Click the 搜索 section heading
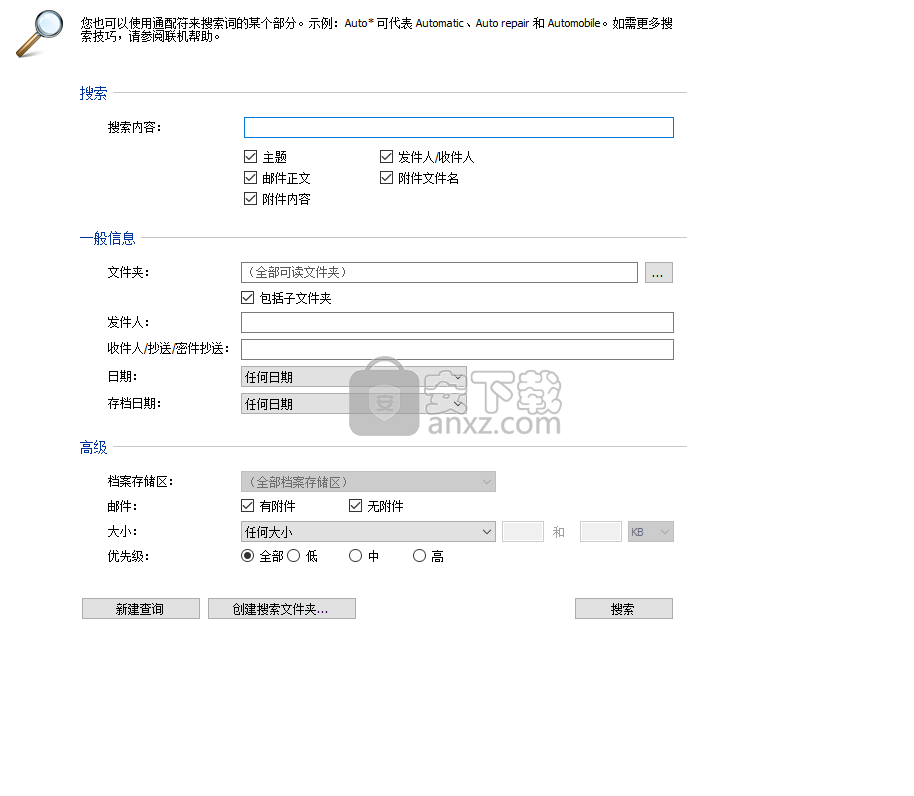The width and height of the screenshot is (914, 796). click(93, 93)
